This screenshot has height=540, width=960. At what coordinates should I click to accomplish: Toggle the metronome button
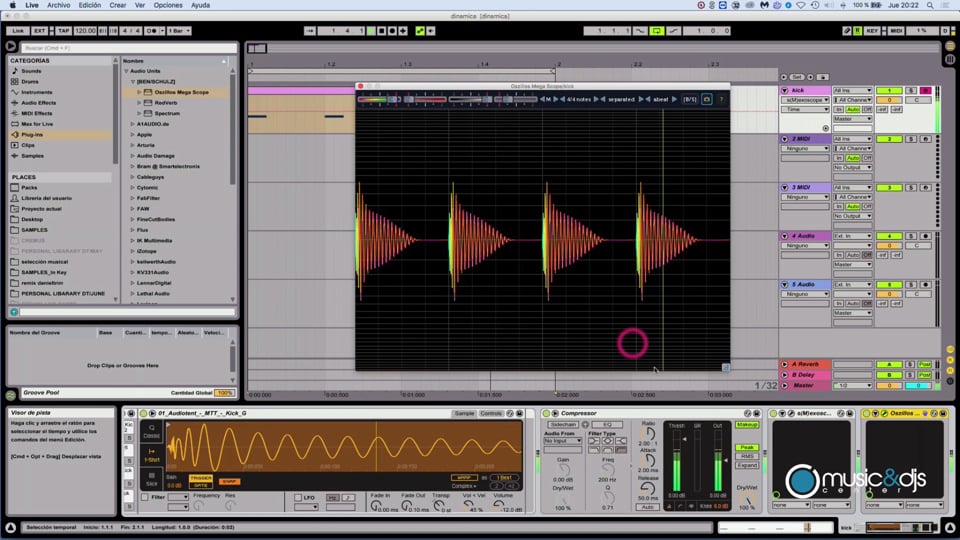tap(152, 31)
